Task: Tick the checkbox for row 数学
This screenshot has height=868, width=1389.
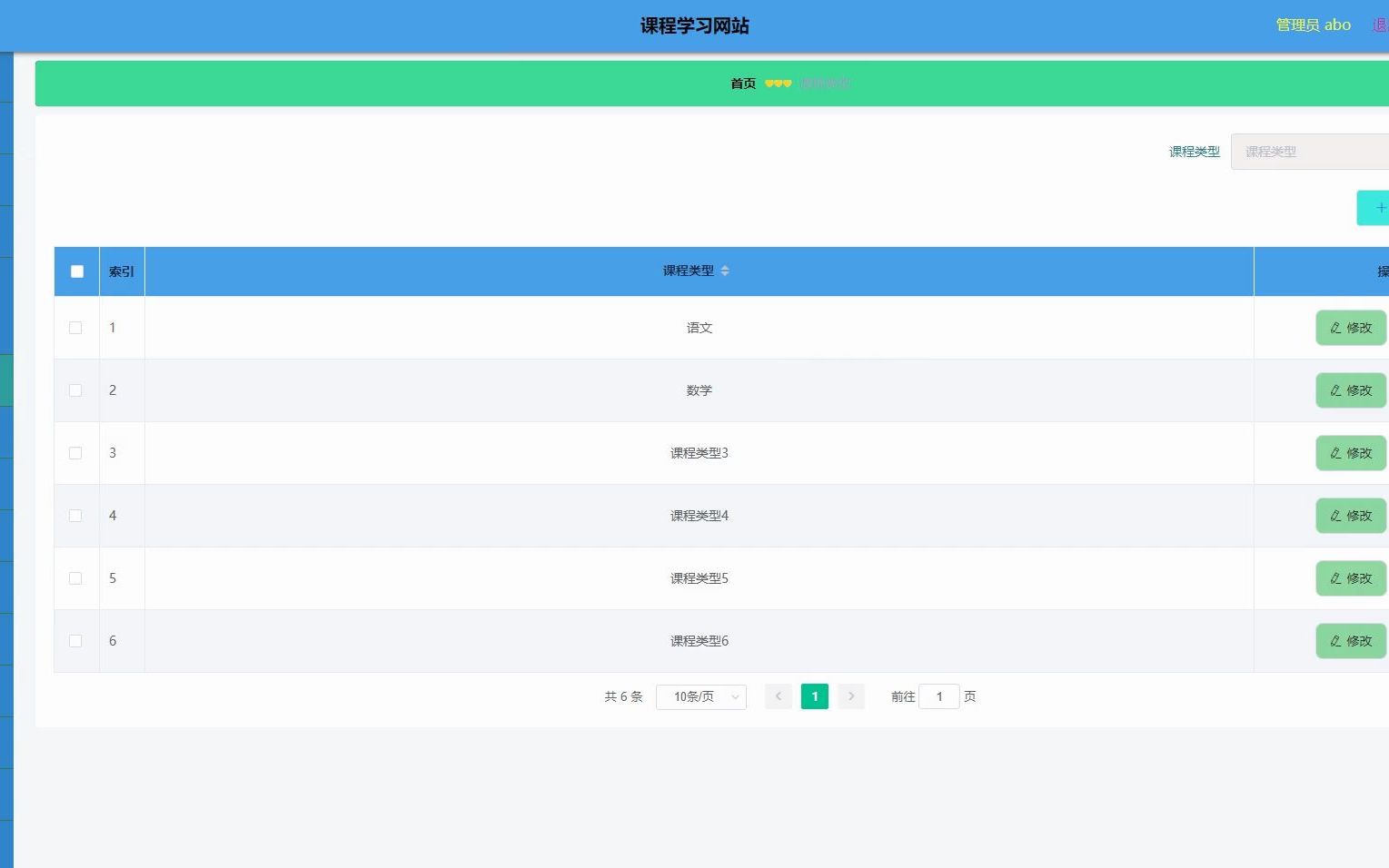Action: [x=75, y=390]
